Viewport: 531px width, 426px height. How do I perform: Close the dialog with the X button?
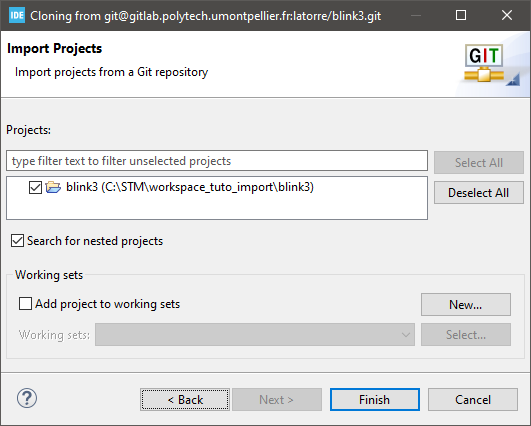[507, 15]
